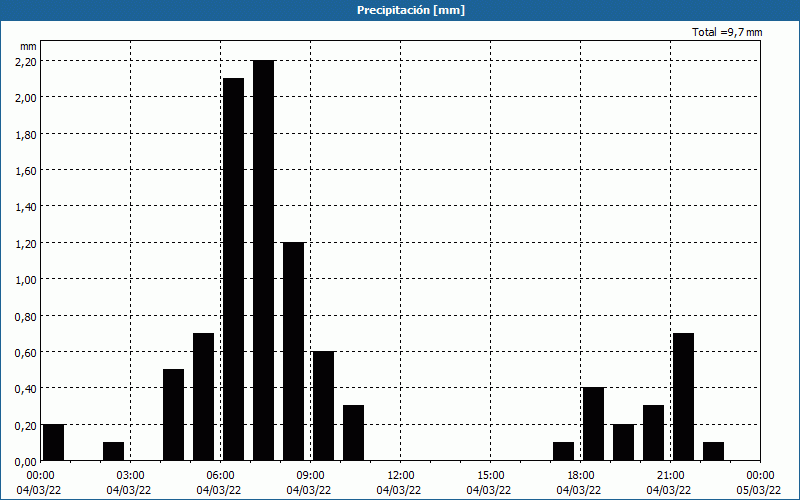800x500 pixels.
Task: Select the 0,40 mm bar starting at 18:00
Action: (x=593, y=424)
